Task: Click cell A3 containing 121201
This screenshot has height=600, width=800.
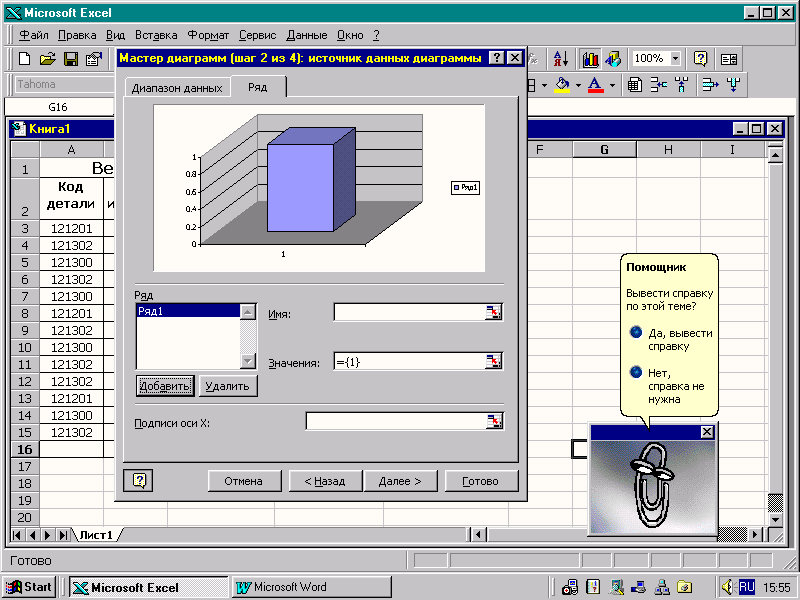Action: [71, 229]
